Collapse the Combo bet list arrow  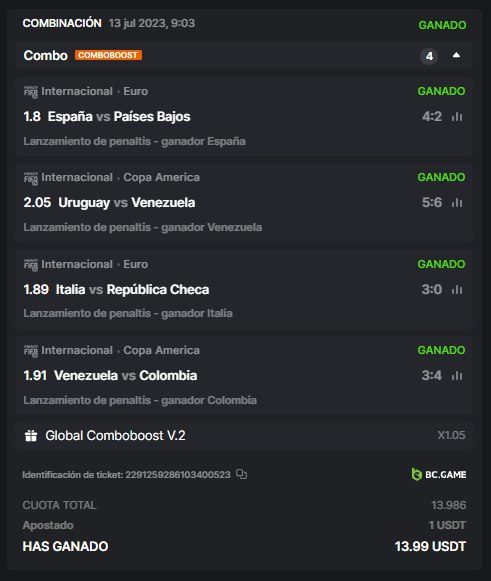tap(456, 55)
